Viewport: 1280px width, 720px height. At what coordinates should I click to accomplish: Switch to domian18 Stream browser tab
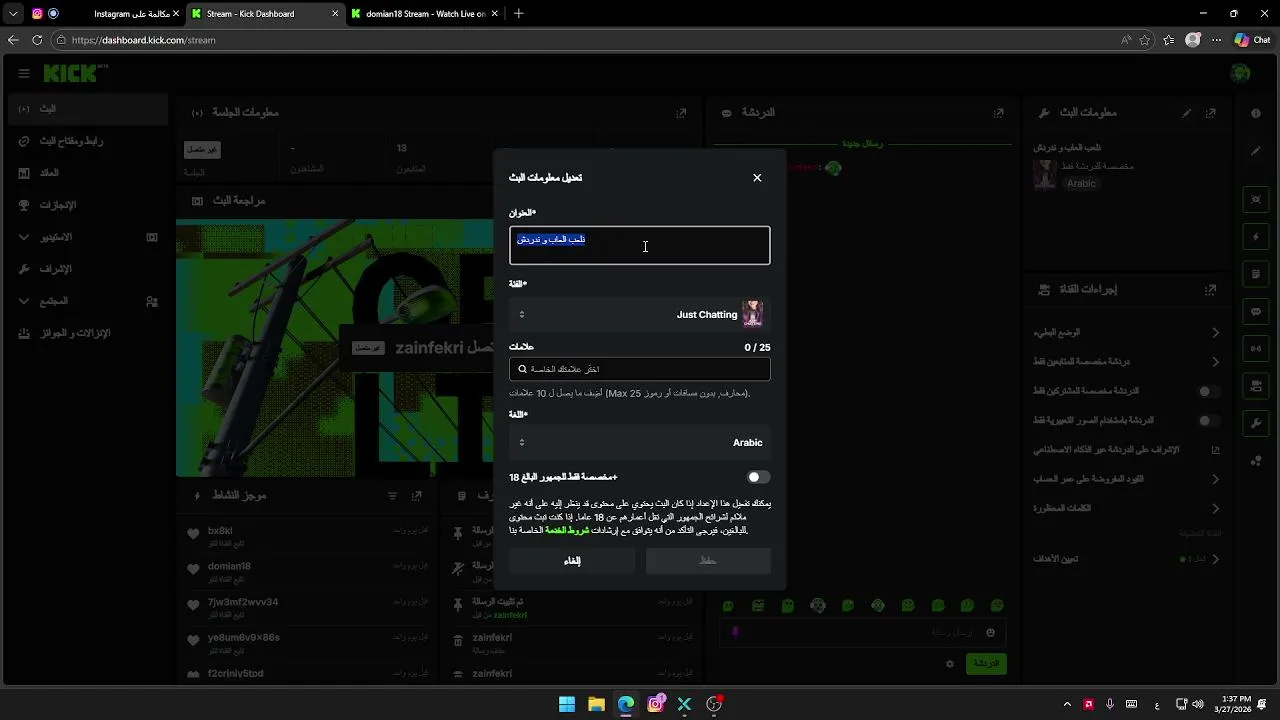coord(424,14)
